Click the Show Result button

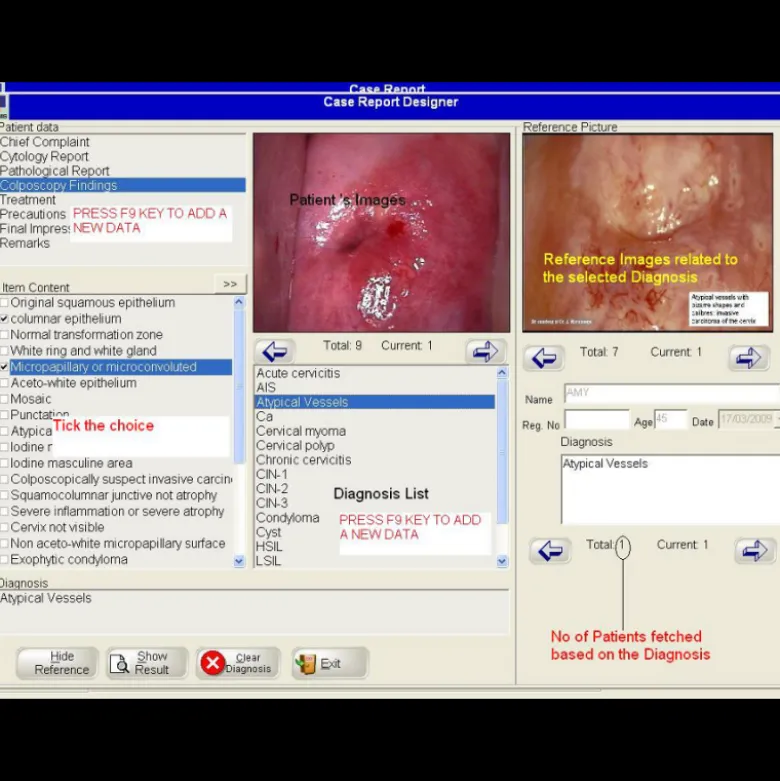[147, 663]
